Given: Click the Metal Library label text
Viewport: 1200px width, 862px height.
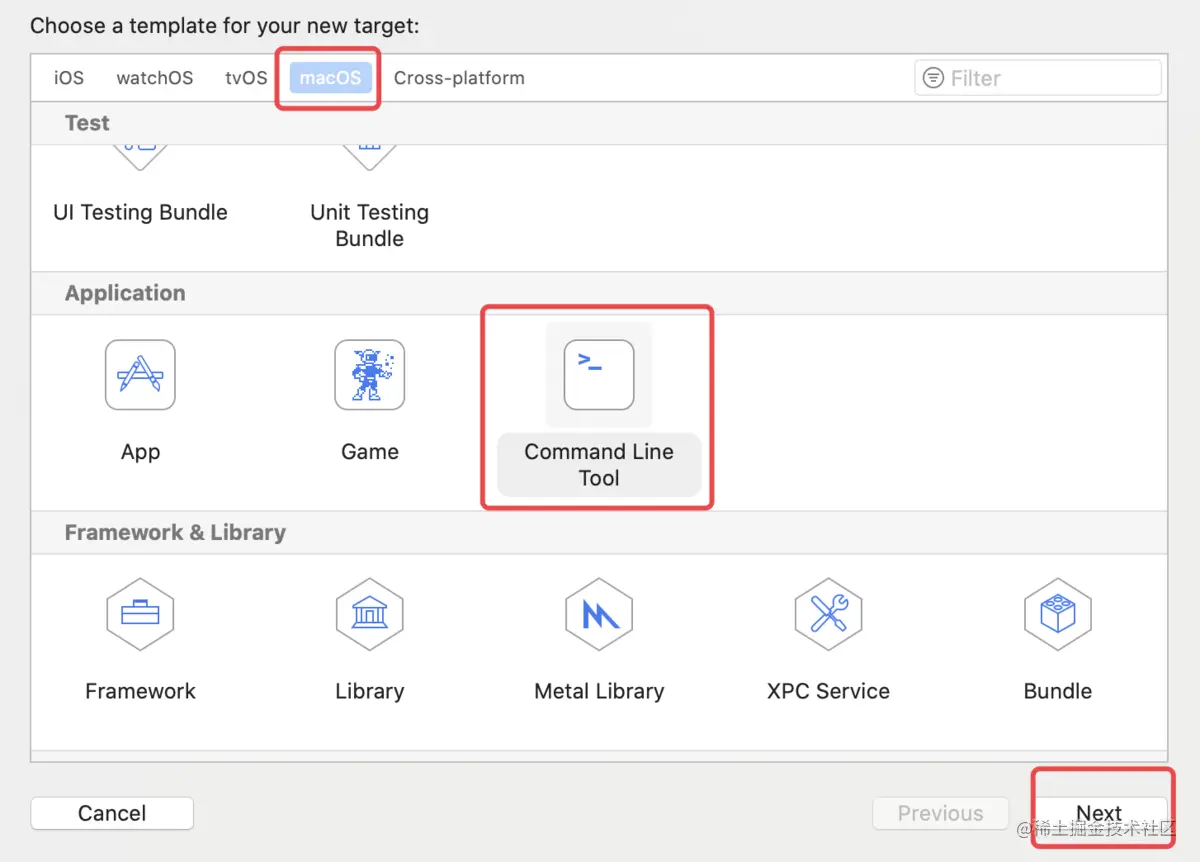Looking at the screenshot, I should point(599,691).
